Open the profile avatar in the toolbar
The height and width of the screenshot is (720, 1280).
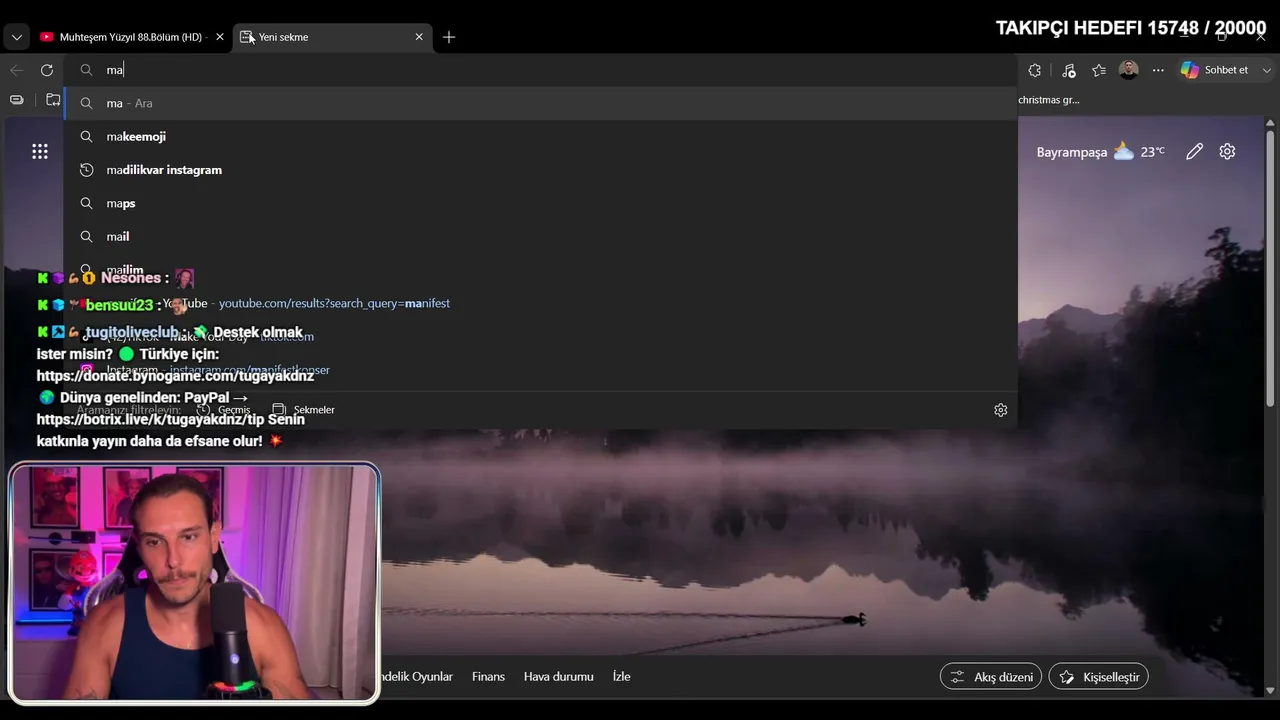(1129, 70)
